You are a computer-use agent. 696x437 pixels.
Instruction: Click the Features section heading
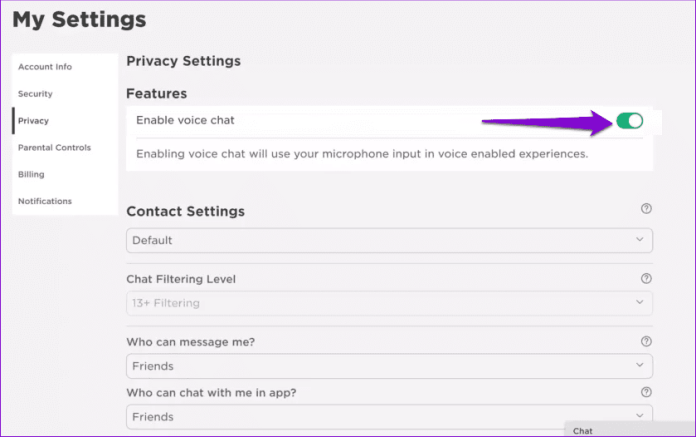(156, 93)
